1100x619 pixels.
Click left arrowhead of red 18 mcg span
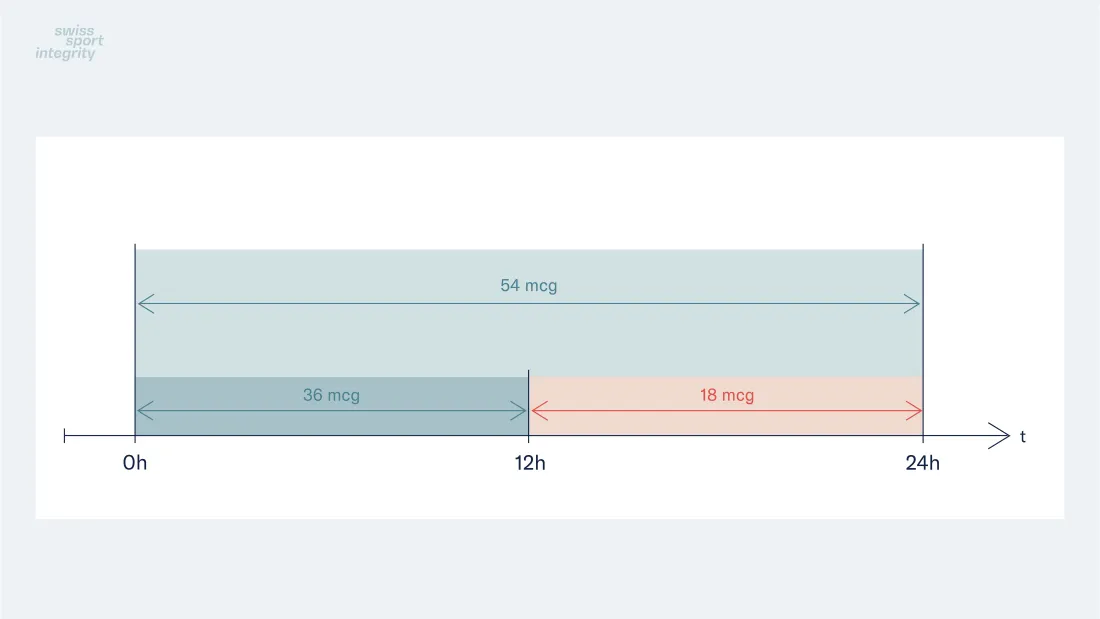(x=539, y=411)
